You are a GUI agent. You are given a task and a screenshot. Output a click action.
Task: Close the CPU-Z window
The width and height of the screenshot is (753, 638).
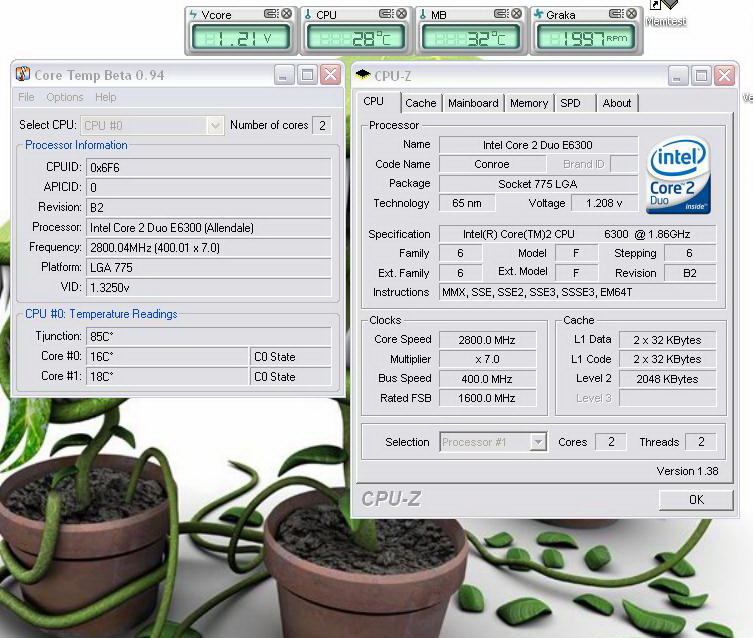click(724, 76)
